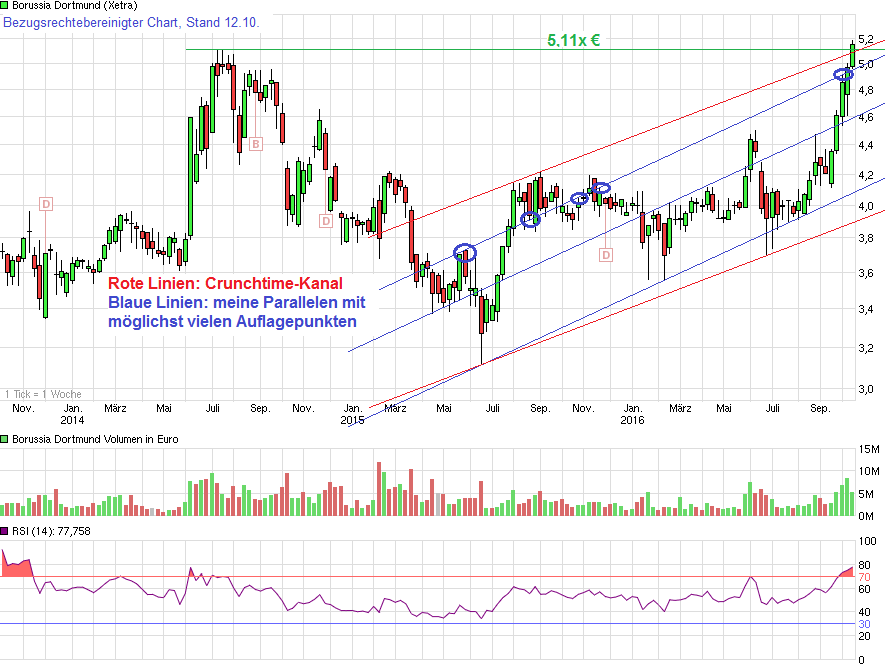Click the 2015 year label on the time axis
The height and width of the screenshot is (672, 885).
[352, 420]
